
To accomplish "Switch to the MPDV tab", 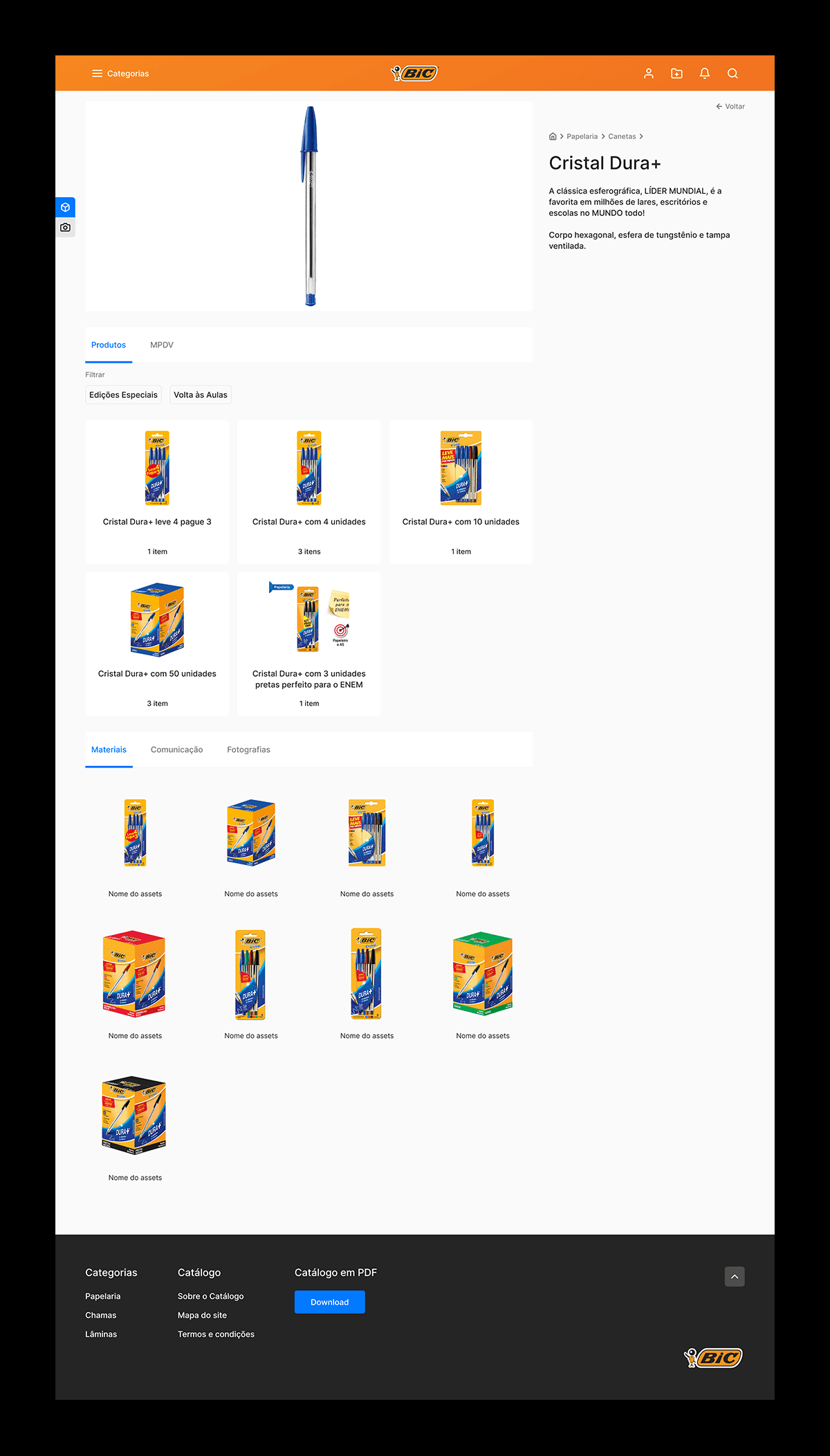I will click(x=162, y=345).
